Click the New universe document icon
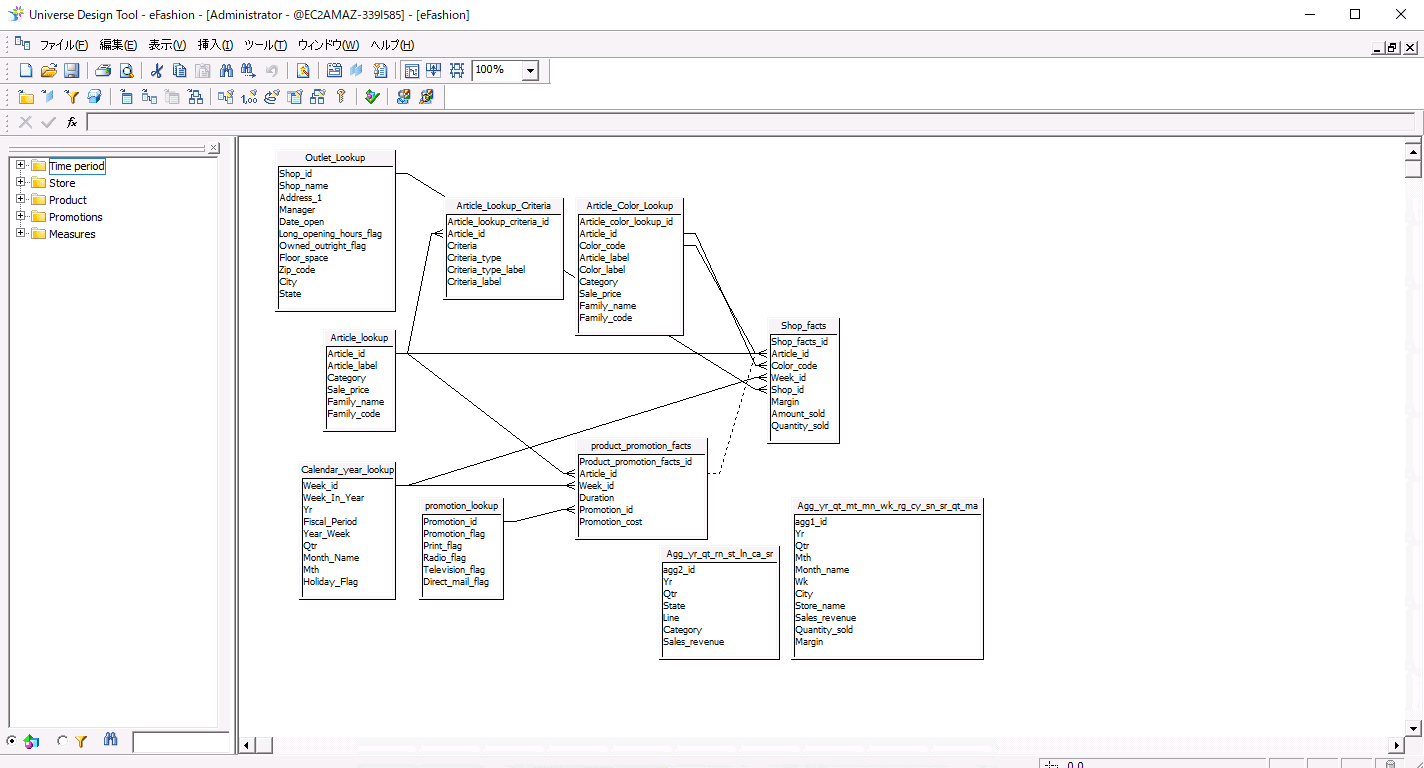The width and height of the screenshot is (1424, 768). 26,70
